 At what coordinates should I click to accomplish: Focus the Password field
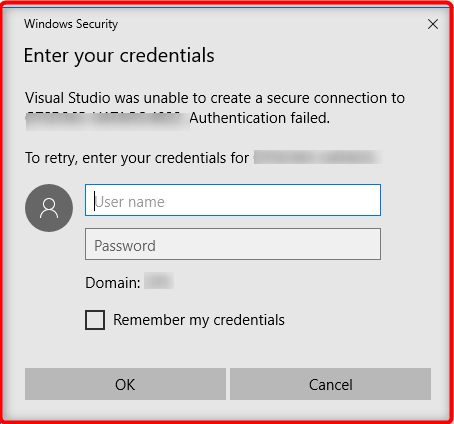[x=233, y=244]
